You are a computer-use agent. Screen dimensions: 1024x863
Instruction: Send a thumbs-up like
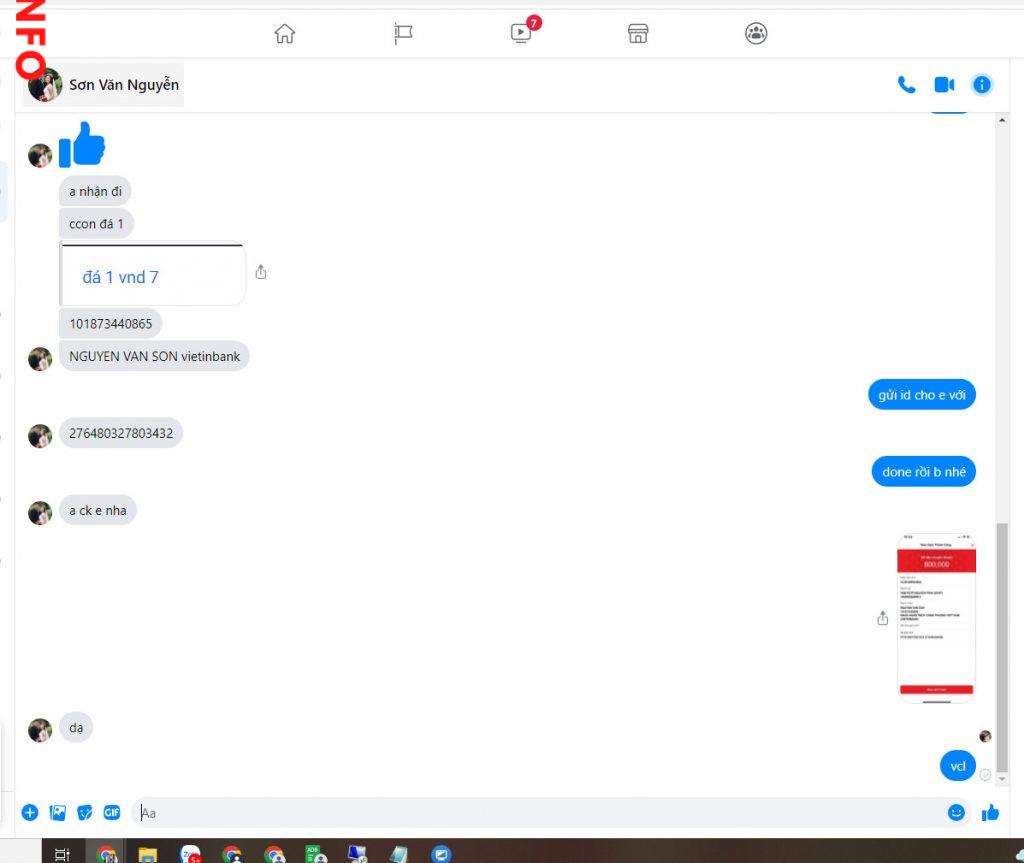(x=990, y=813)
